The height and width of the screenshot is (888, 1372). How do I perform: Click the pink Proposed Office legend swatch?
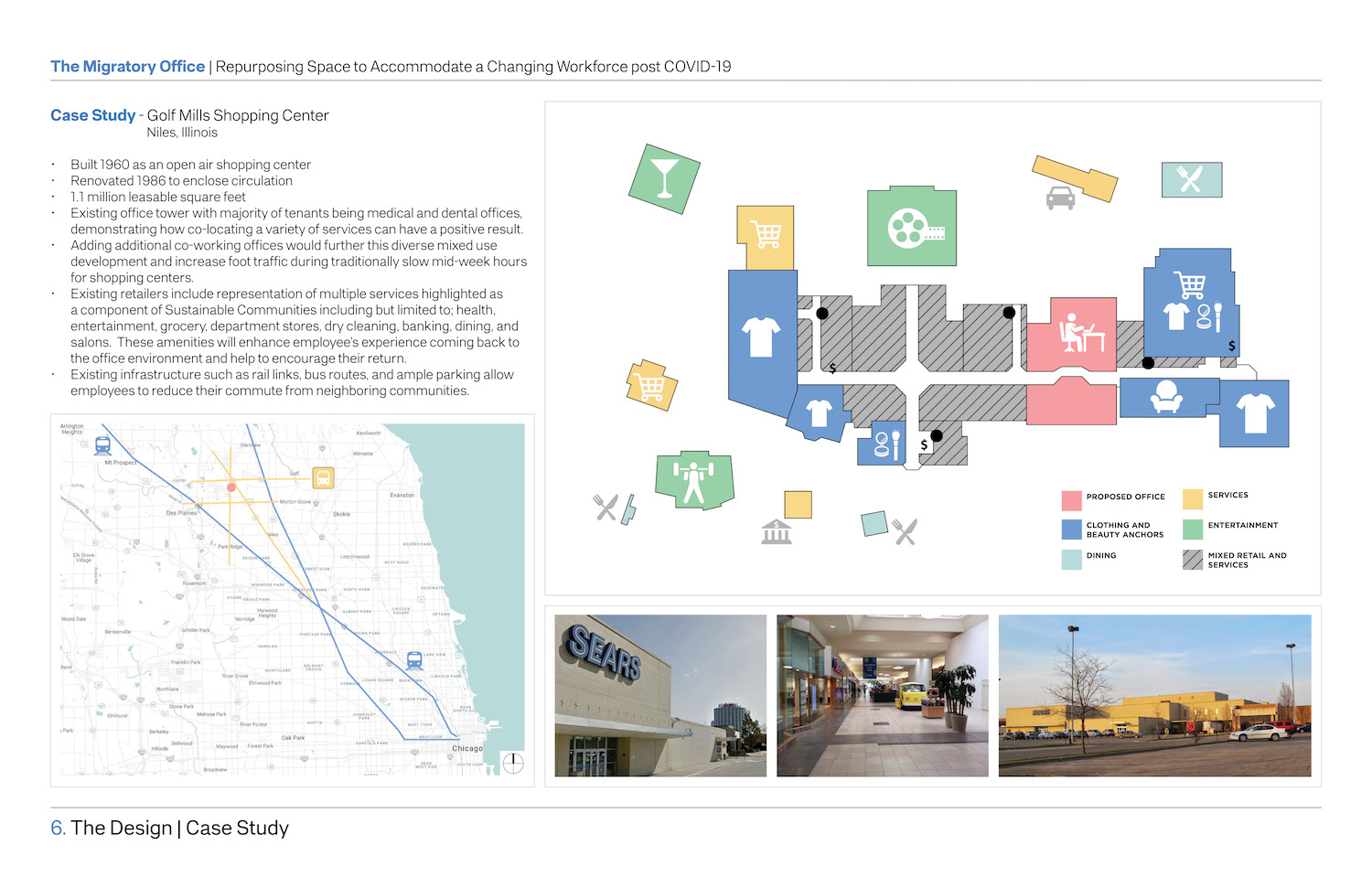pos(1071,500)
